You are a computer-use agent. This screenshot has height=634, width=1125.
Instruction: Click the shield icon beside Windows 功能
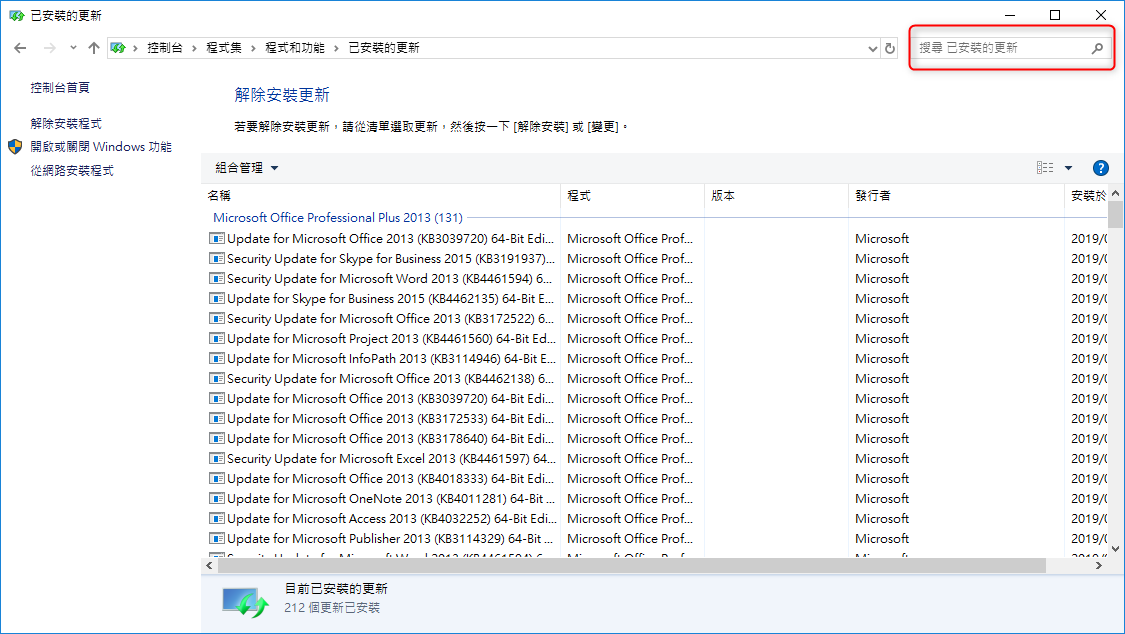pyautogui.click(x=15, y=147)
